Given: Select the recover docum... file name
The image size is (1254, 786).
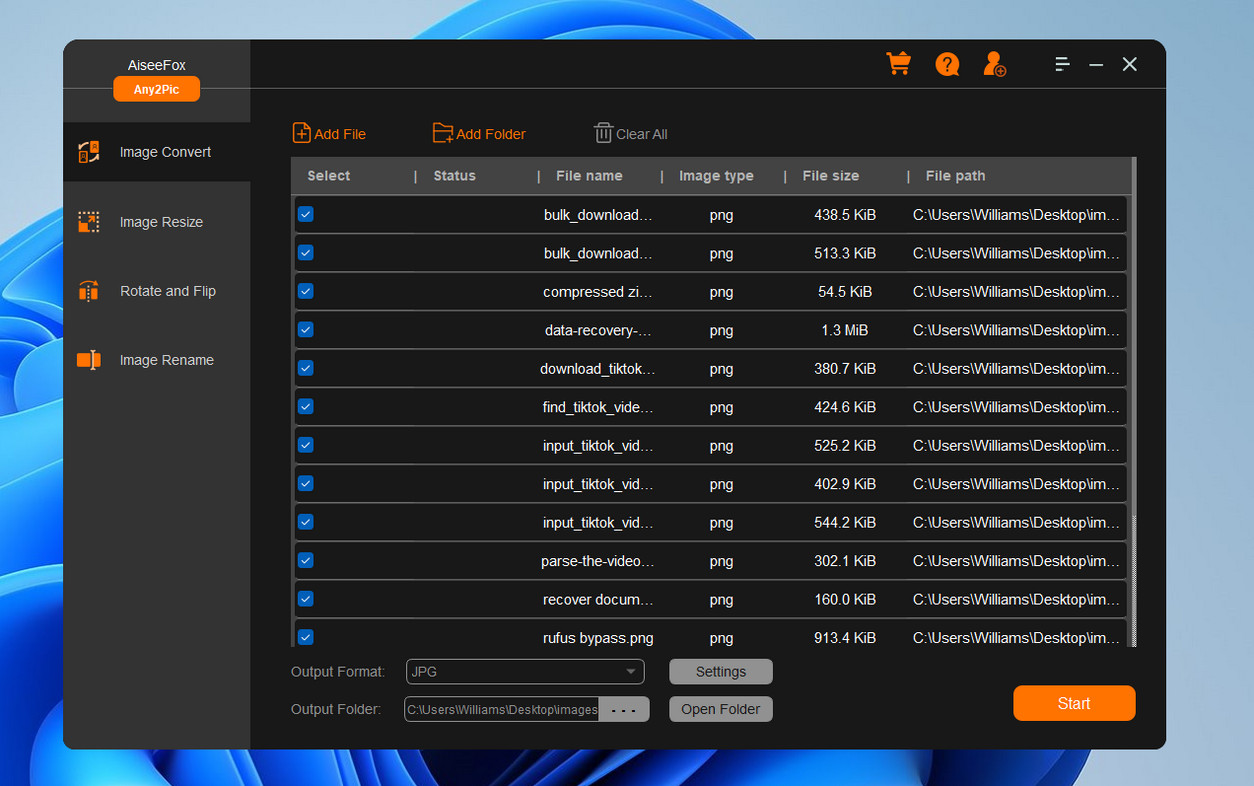Looking at the screenshot, I should click(598, 600).
